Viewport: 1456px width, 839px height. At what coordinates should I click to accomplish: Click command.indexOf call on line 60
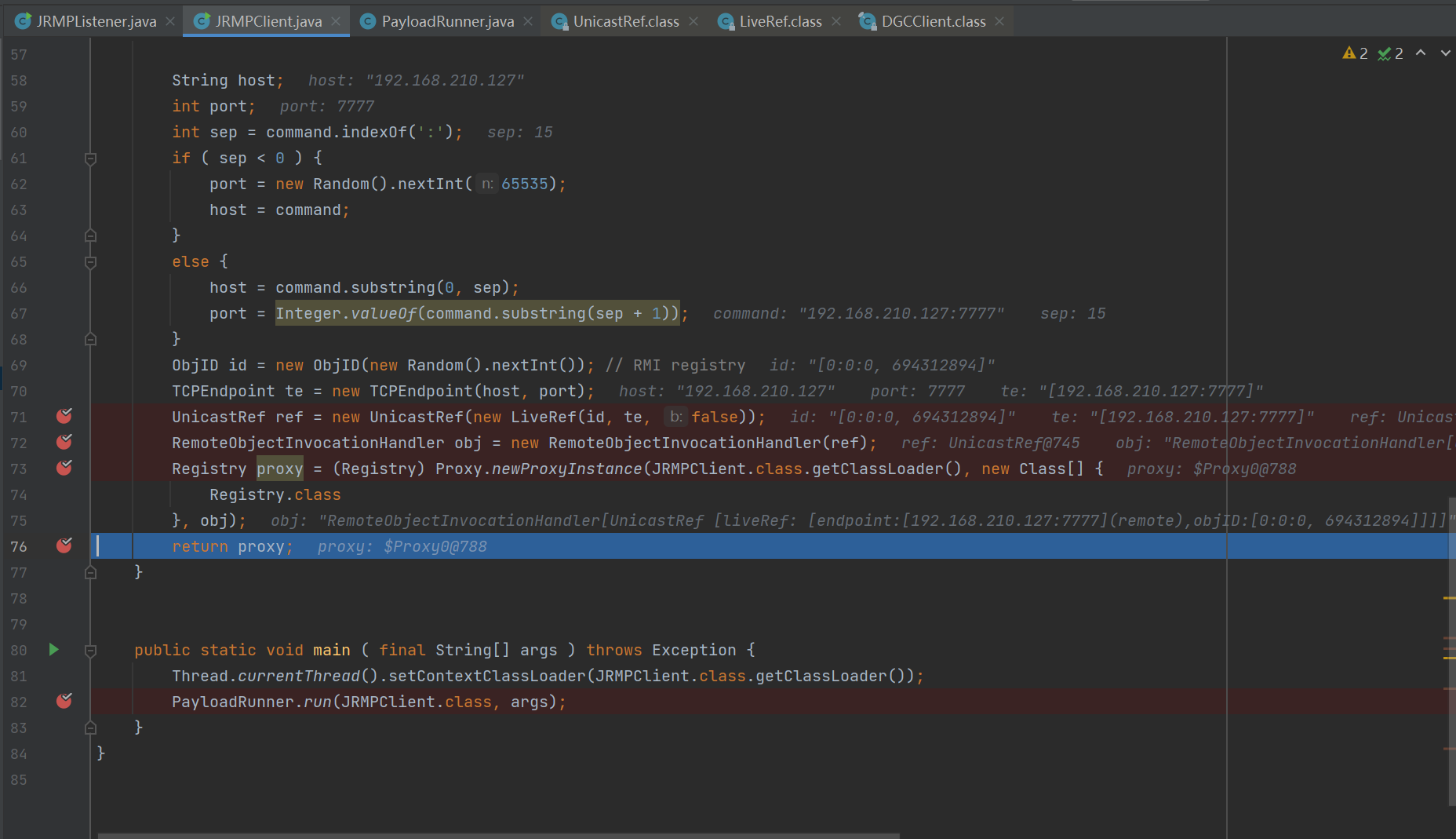359,132
